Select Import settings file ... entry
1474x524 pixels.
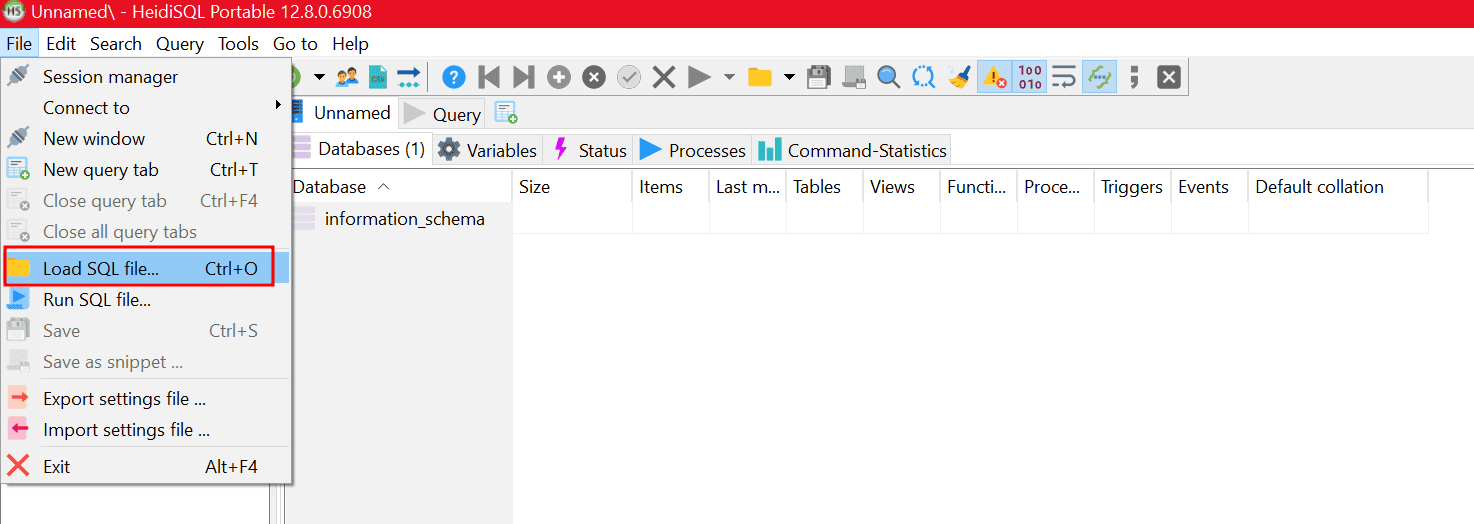[x=146, y=430]
